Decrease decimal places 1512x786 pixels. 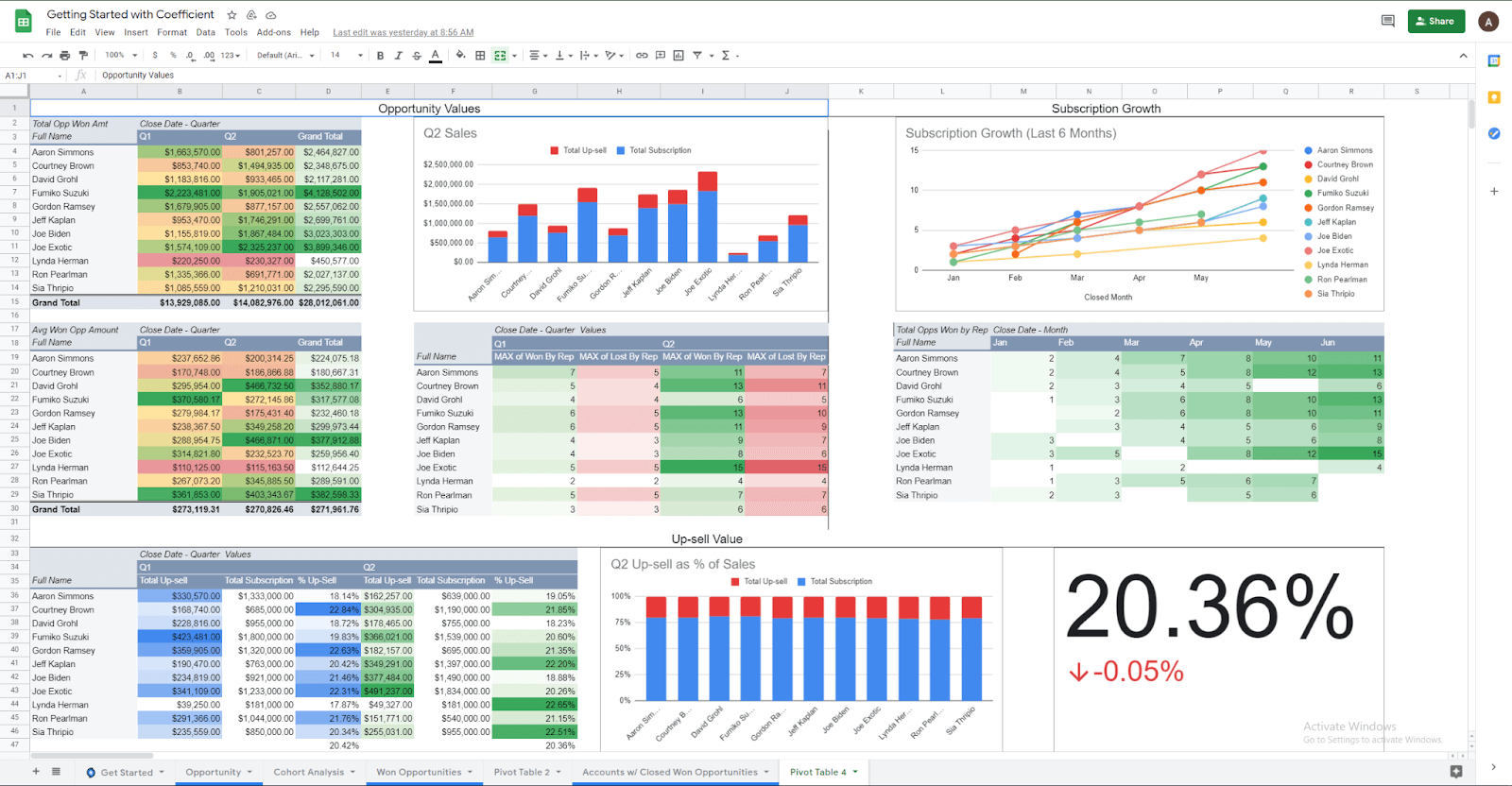191,56
